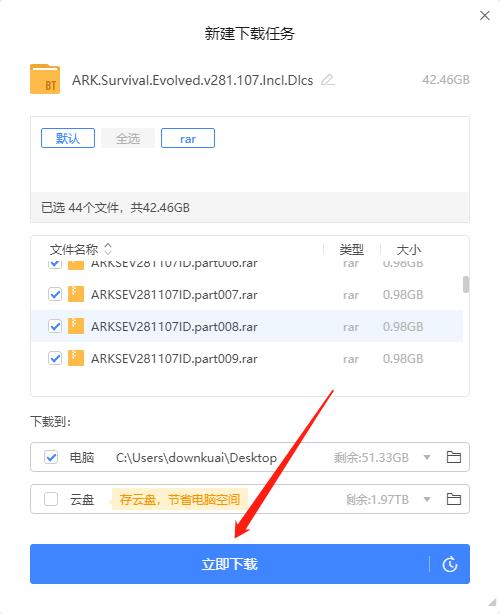Click the pencil icon to rename the task
The image size is (500, 614).
pyautogui.click(x=328, y=80)
